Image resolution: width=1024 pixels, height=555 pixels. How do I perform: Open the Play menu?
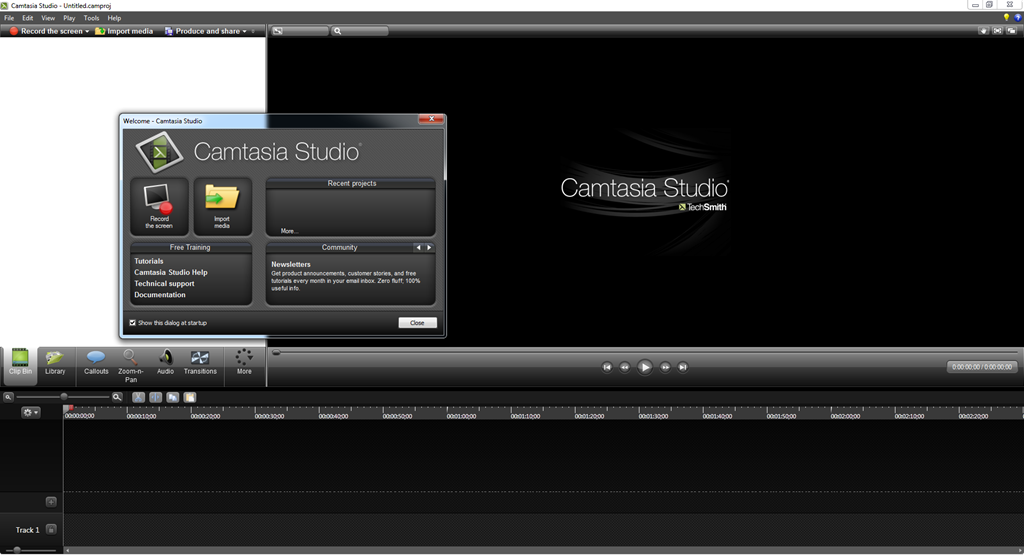[x=69, y=18]
